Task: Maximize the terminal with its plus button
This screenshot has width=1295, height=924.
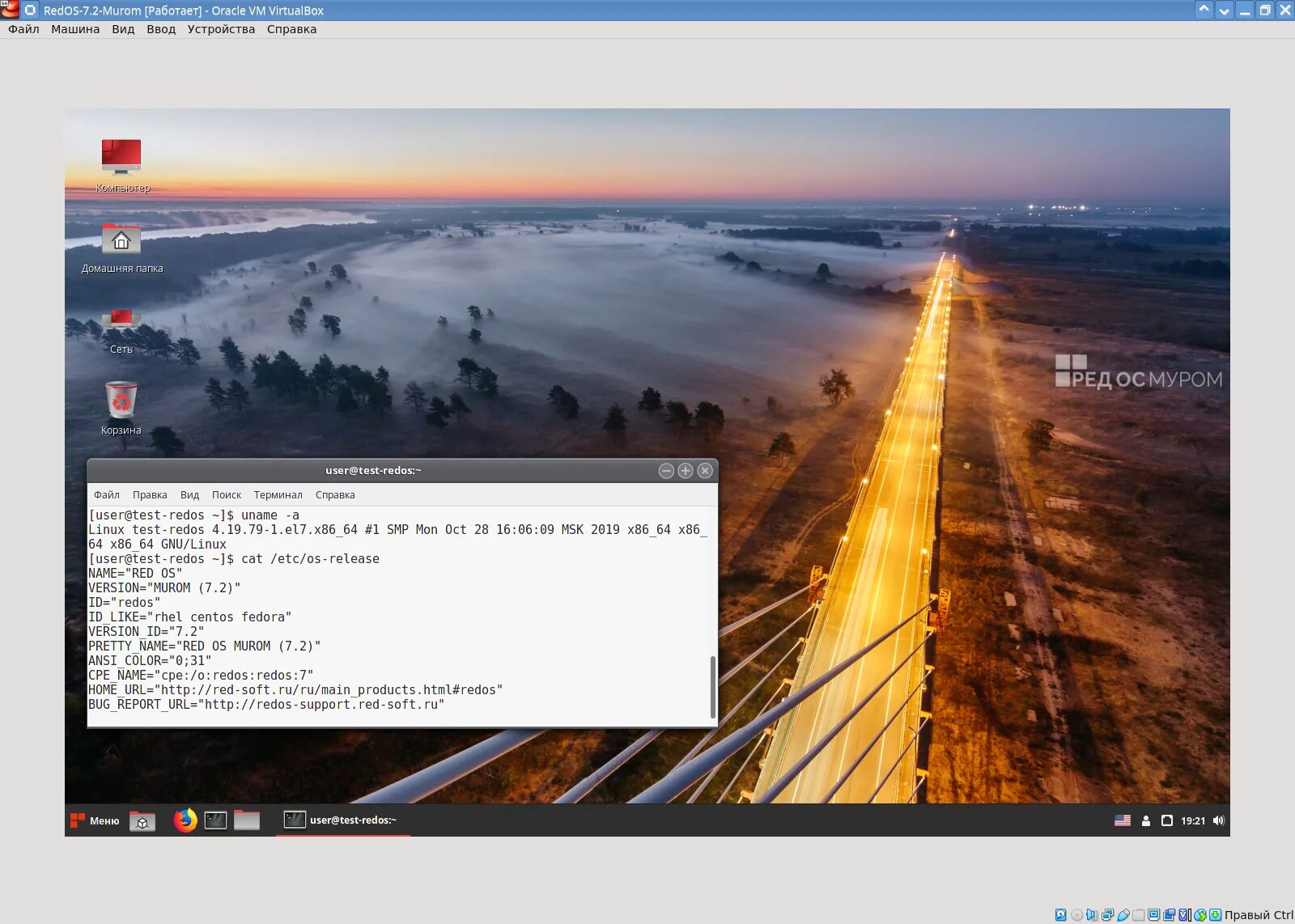Action: click(686, 471)
